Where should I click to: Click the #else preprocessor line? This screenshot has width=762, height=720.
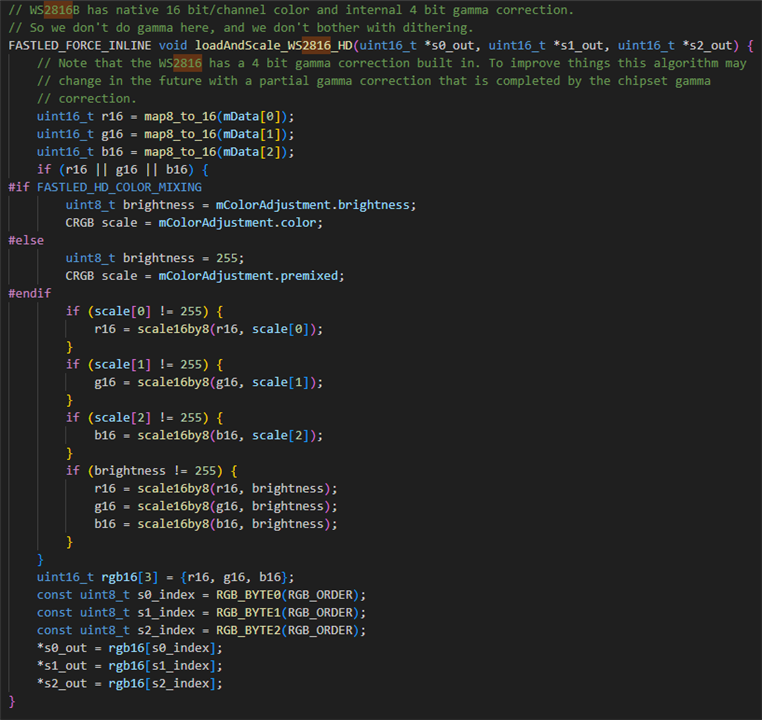coord(26,240)
